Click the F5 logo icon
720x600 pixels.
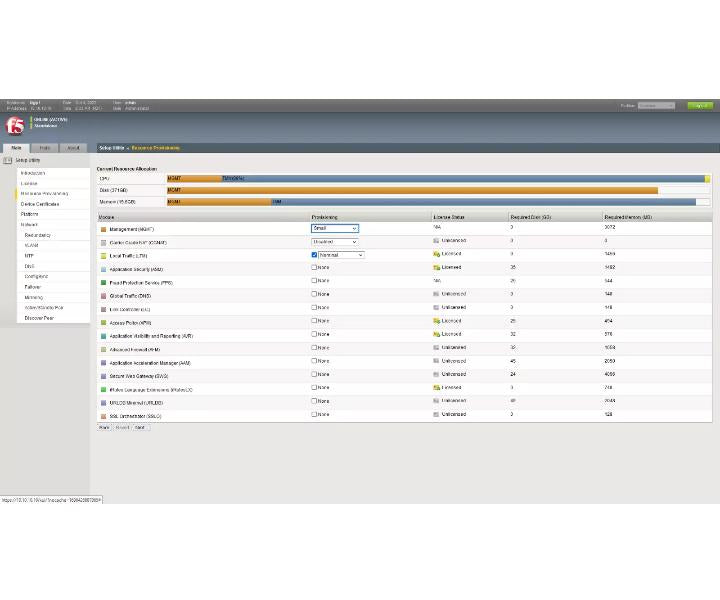[x=15, y=125]
